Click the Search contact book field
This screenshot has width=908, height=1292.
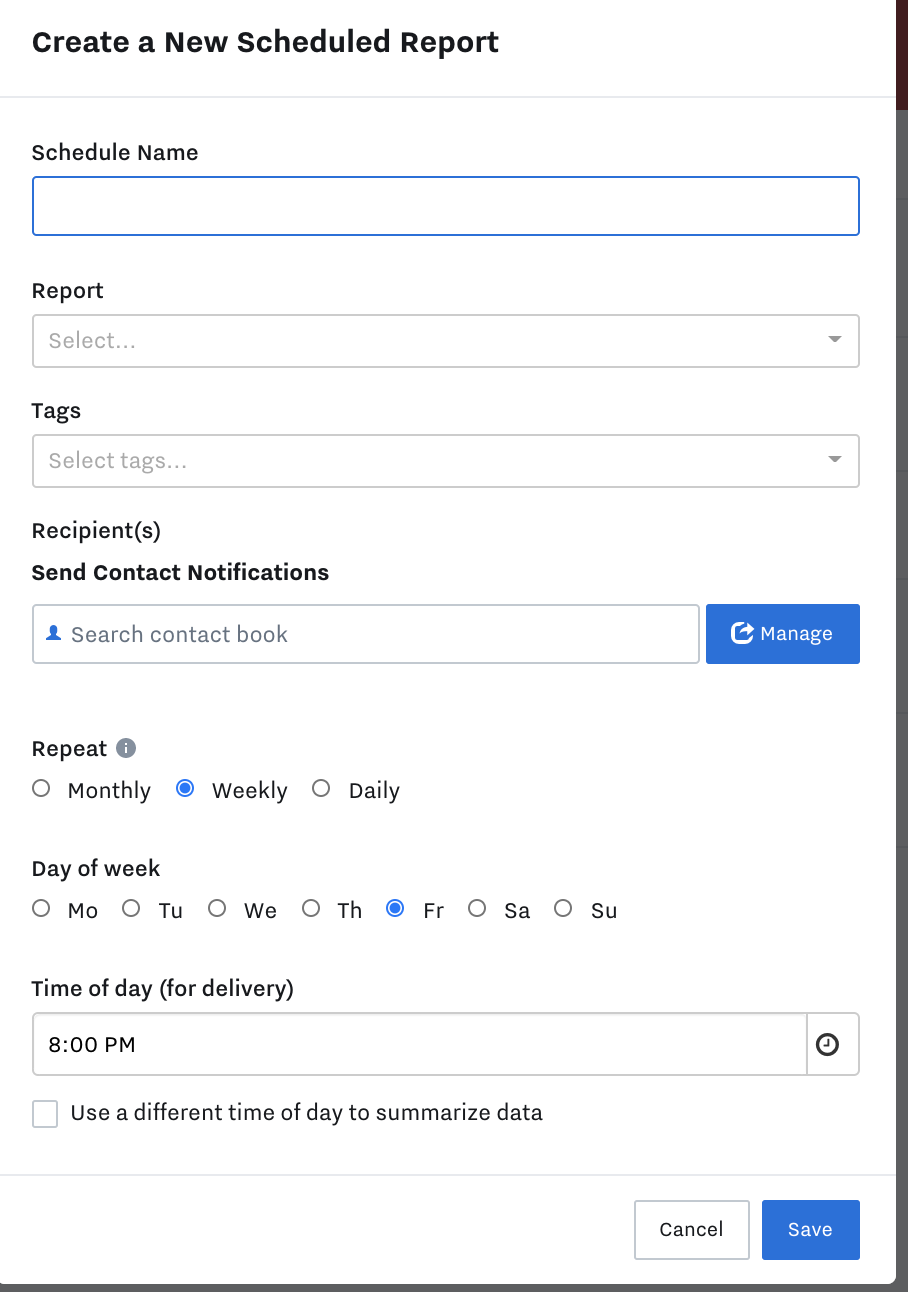click(366, 634)
